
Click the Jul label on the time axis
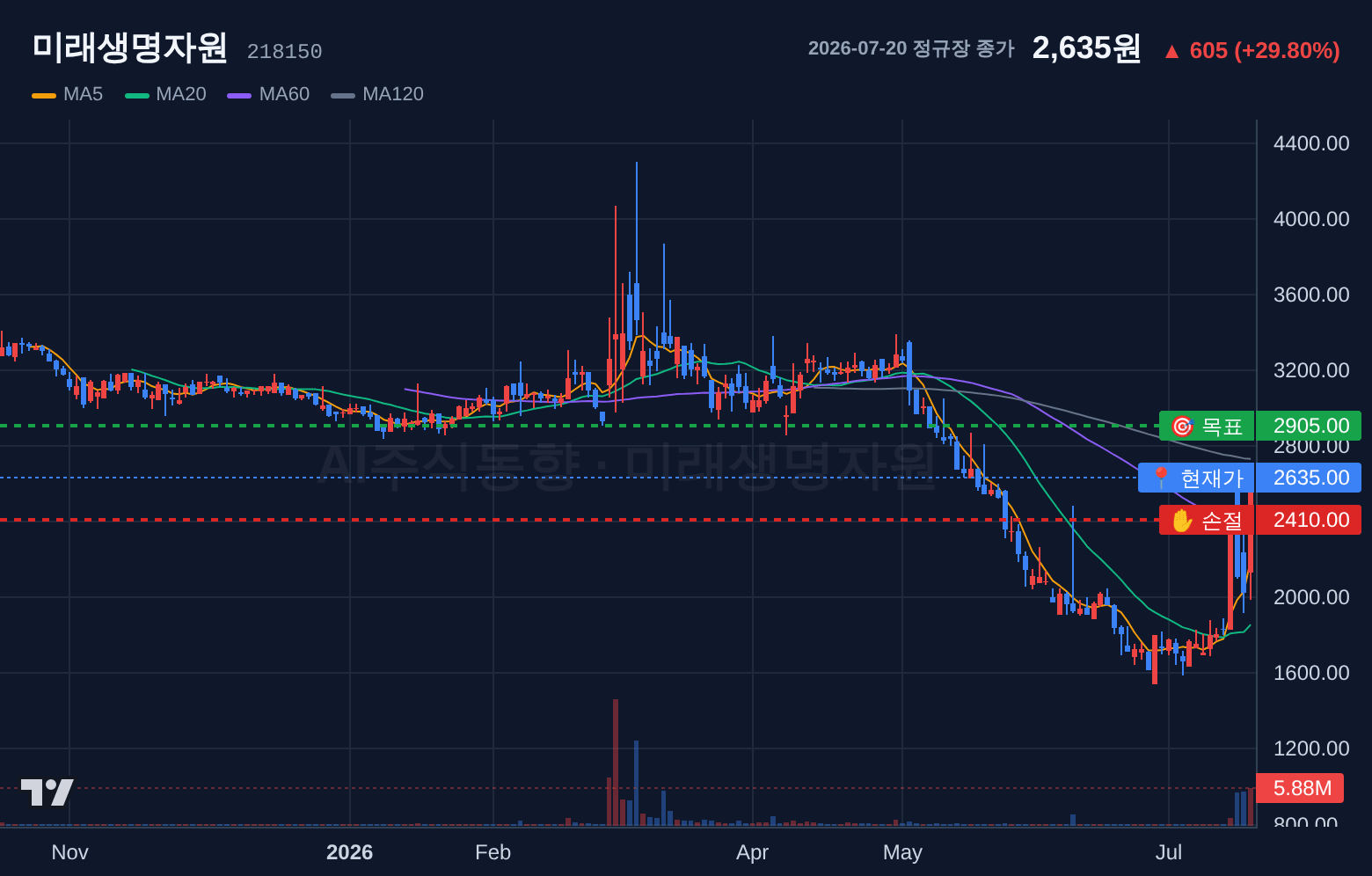[x=1169, y=852]
